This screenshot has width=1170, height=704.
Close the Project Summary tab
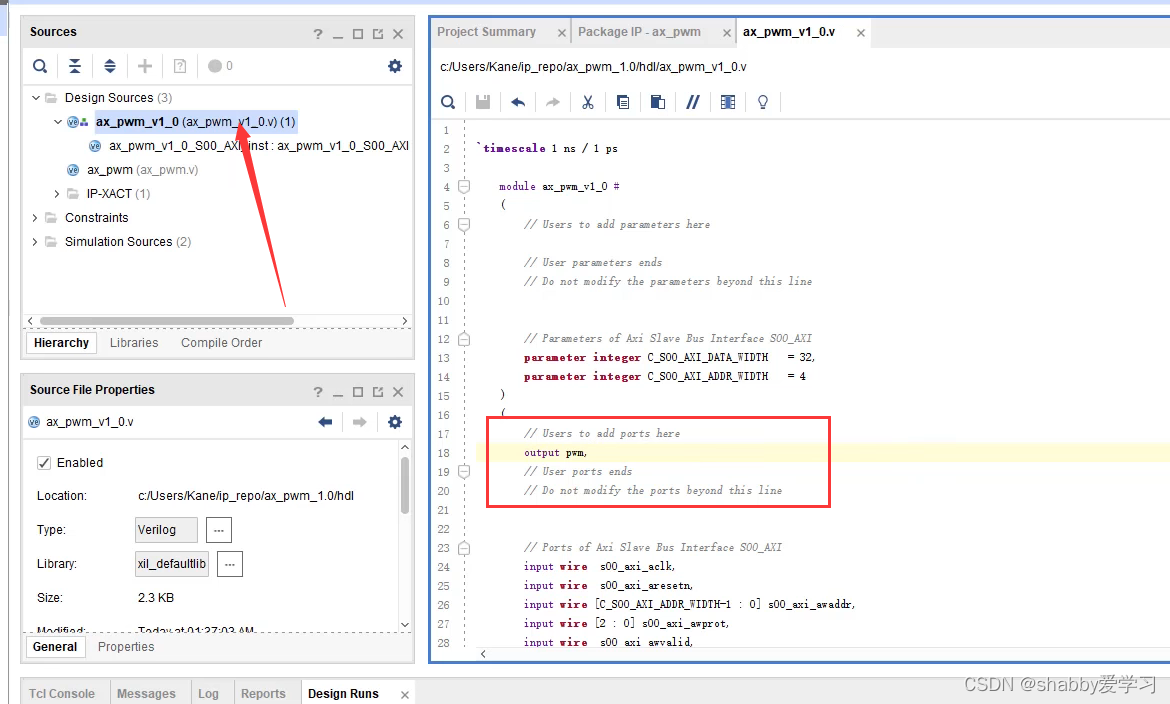561,33
